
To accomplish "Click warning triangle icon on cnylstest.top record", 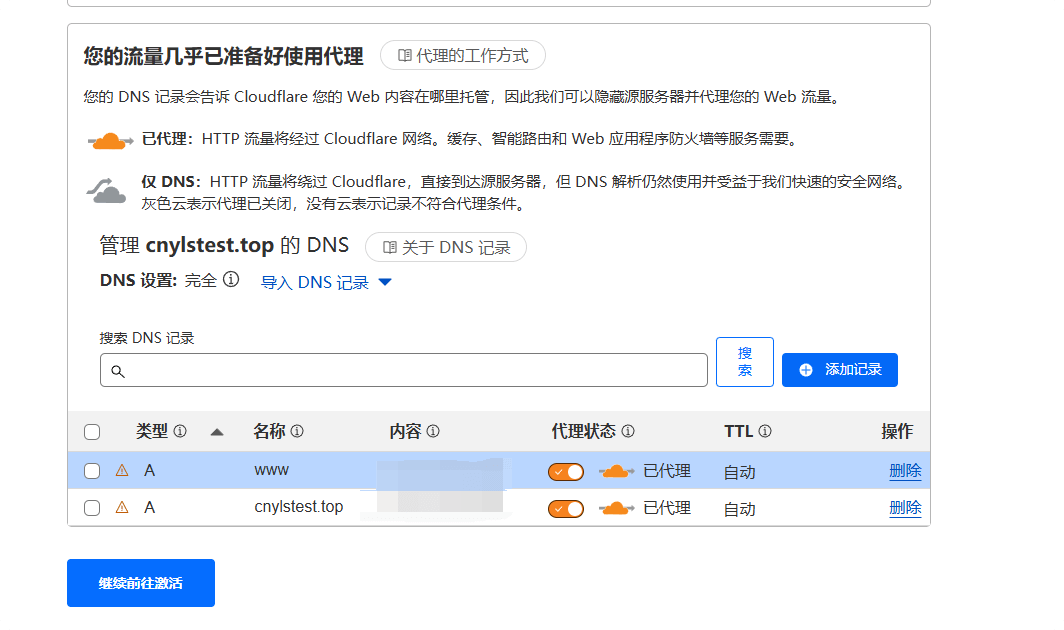I will tap(122, 508).
